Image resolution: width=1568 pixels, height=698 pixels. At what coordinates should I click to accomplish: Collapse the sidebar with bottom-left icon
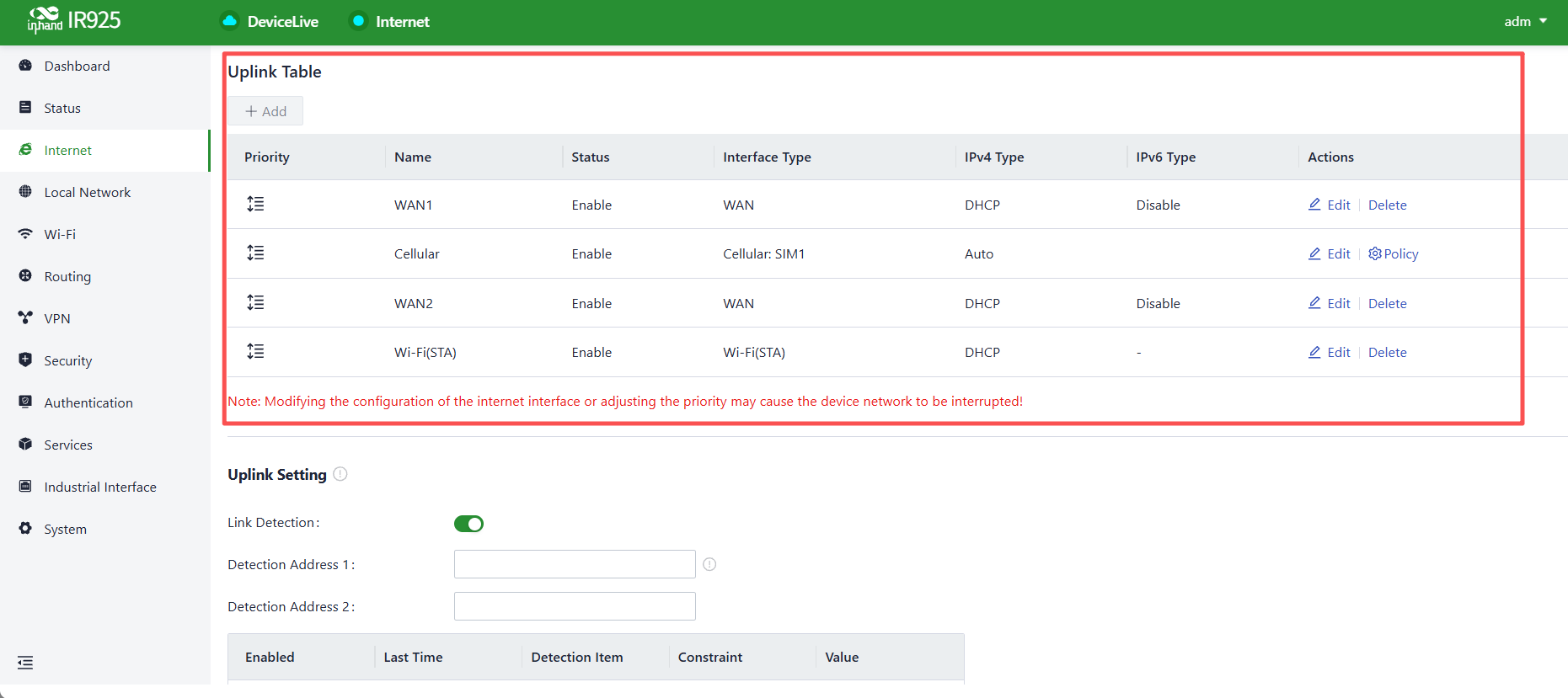[25, 663]
